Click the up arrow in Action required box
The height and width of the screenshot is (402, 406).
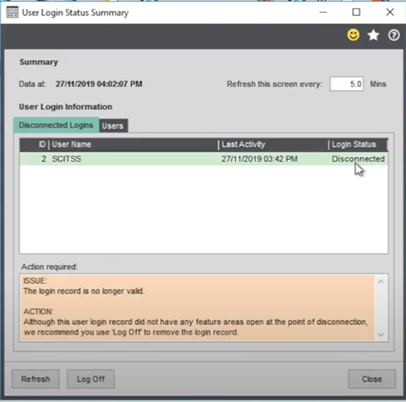(x=381, y=282)
